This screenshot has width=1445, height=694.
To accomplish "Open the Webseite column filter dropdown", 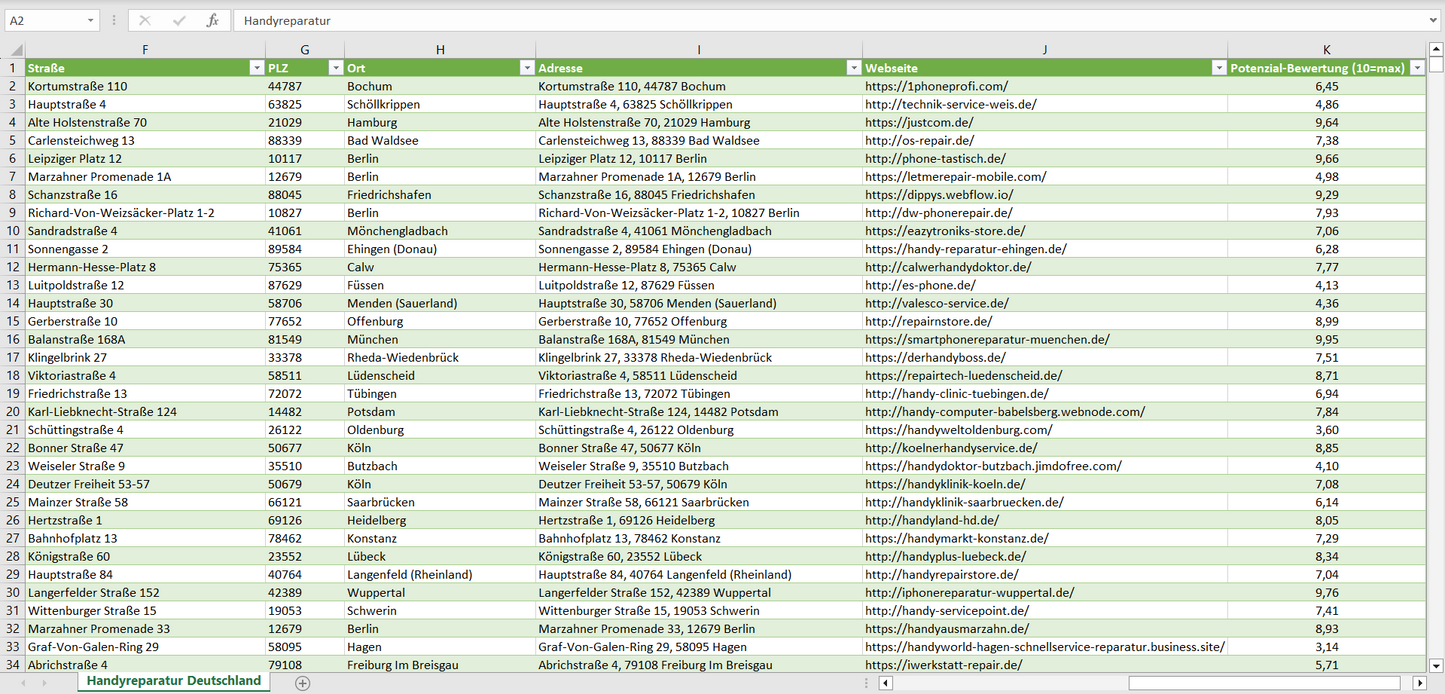I will point(1218,68).
